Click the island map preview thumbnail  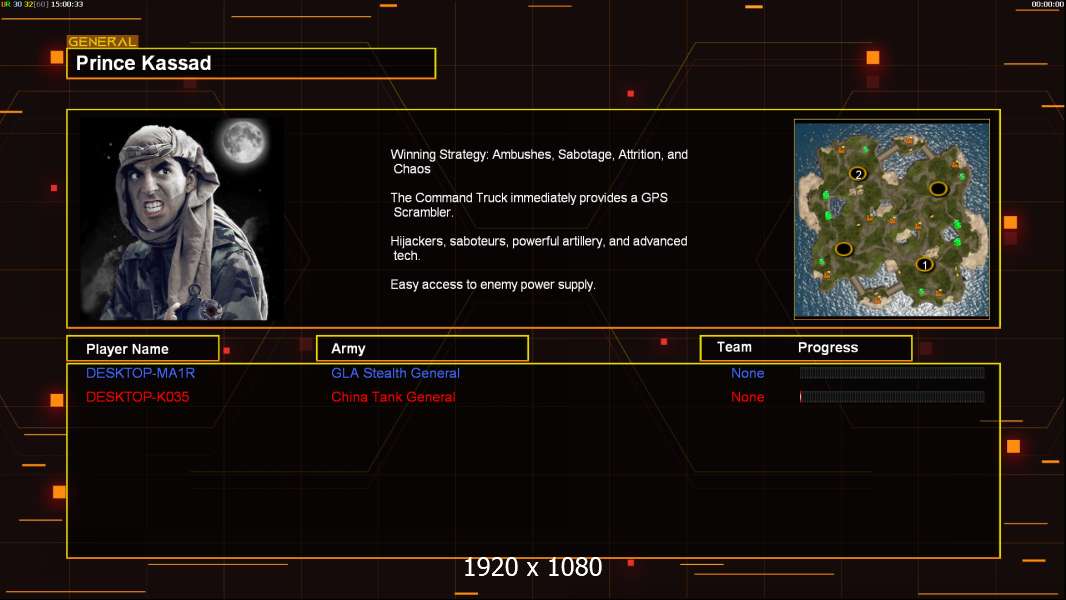[891, 219]
